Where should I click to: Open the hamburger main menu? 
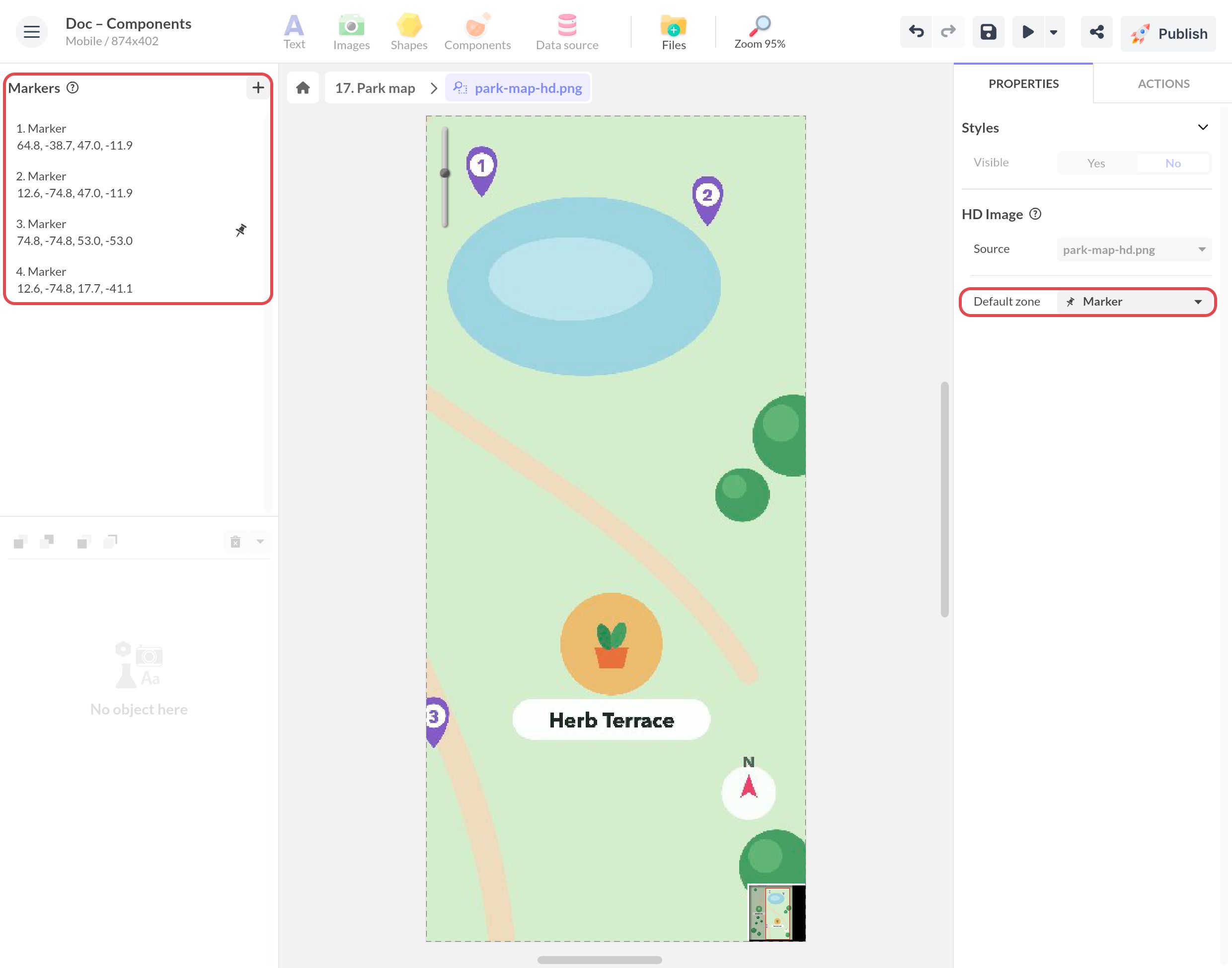(32, 32)
